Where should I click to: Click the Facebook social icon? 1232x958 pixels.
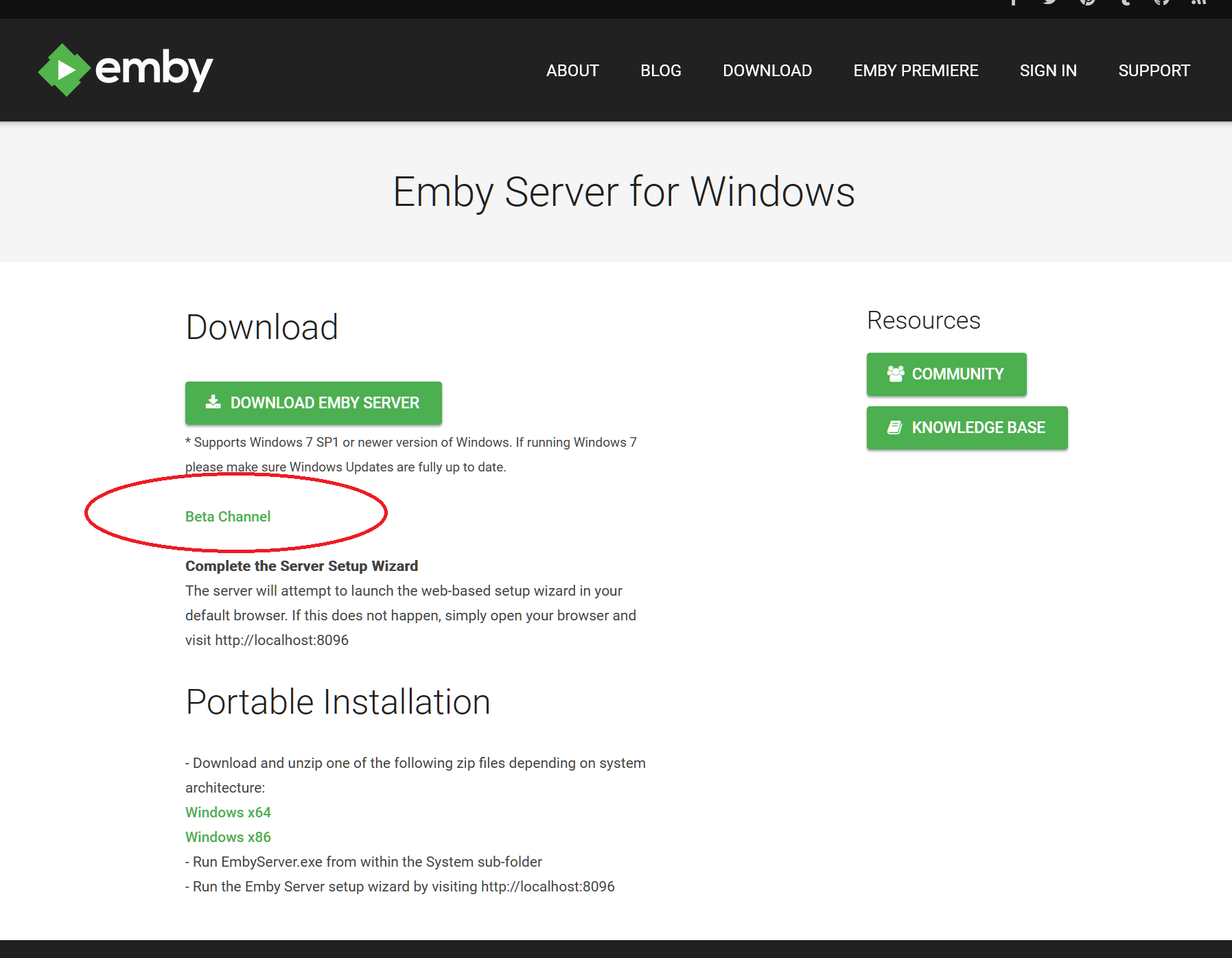tap(1013, 2)
